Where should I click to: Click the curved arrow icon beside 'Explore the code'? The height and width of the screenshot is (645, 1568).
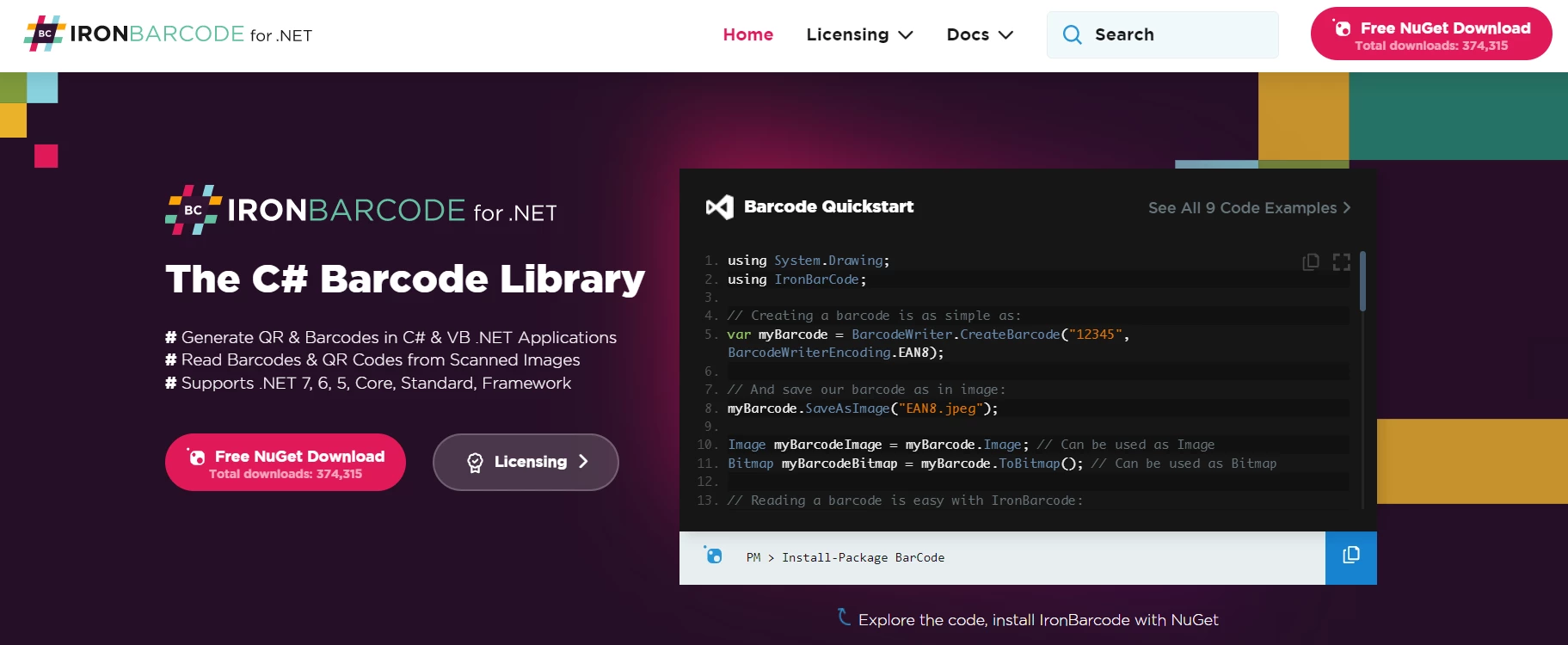(x=844, y=617)
